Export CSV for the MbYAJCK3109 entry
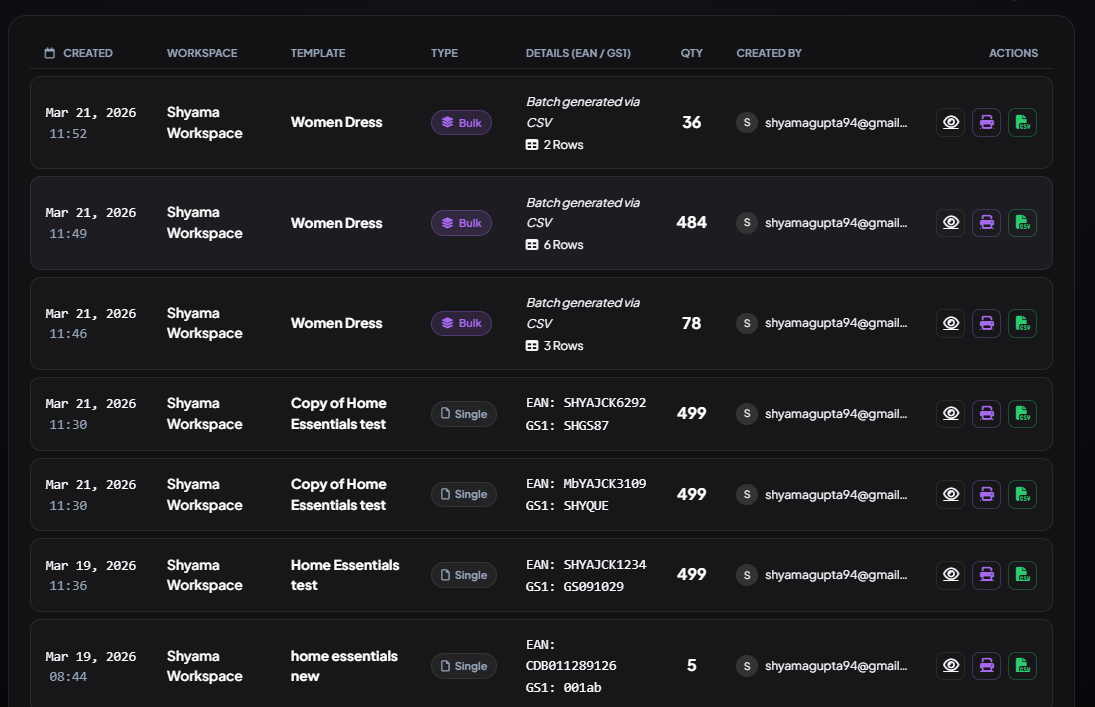Viewport: 1095px width, 707px height. tap(1022, 495)
